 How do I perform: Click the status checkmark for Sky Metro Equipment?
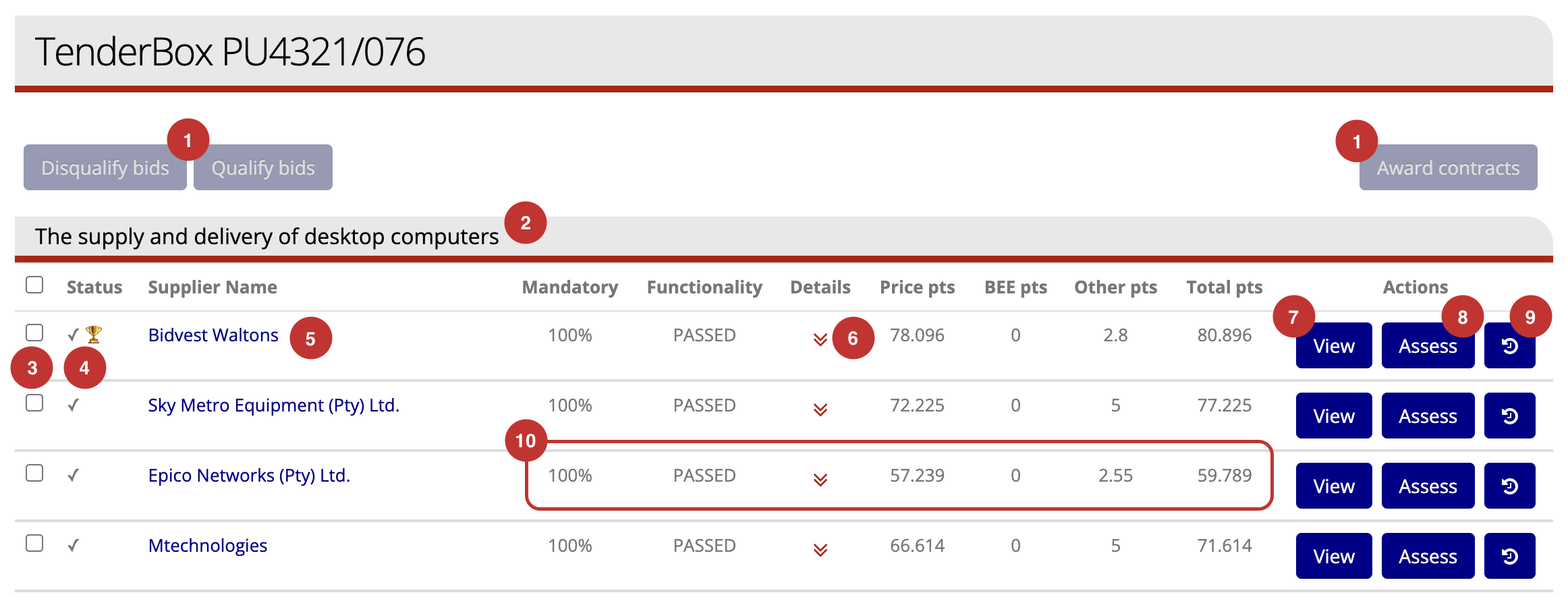click(x=74, y=405)
